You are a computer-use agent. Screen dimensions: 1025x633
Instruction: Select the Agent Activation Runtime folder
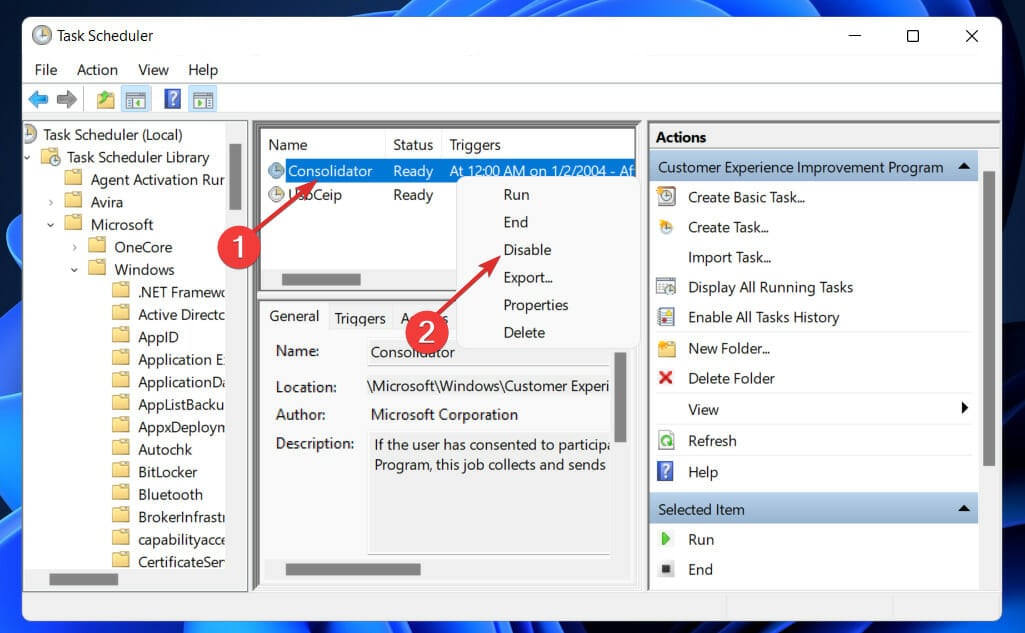[x=157, y=180]
